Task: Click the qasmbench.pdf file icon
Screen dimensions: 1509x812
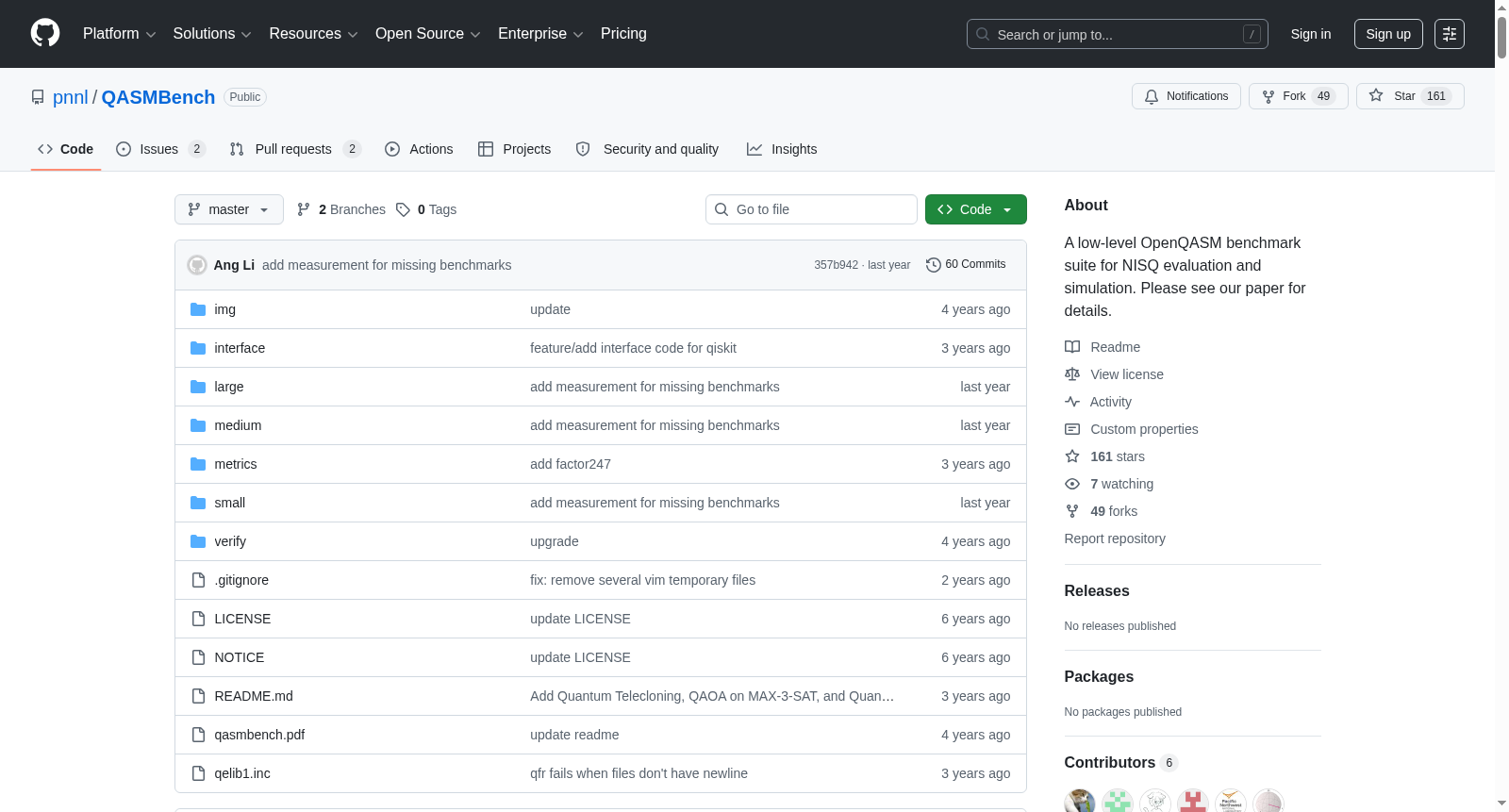Action: coord(198,735)
